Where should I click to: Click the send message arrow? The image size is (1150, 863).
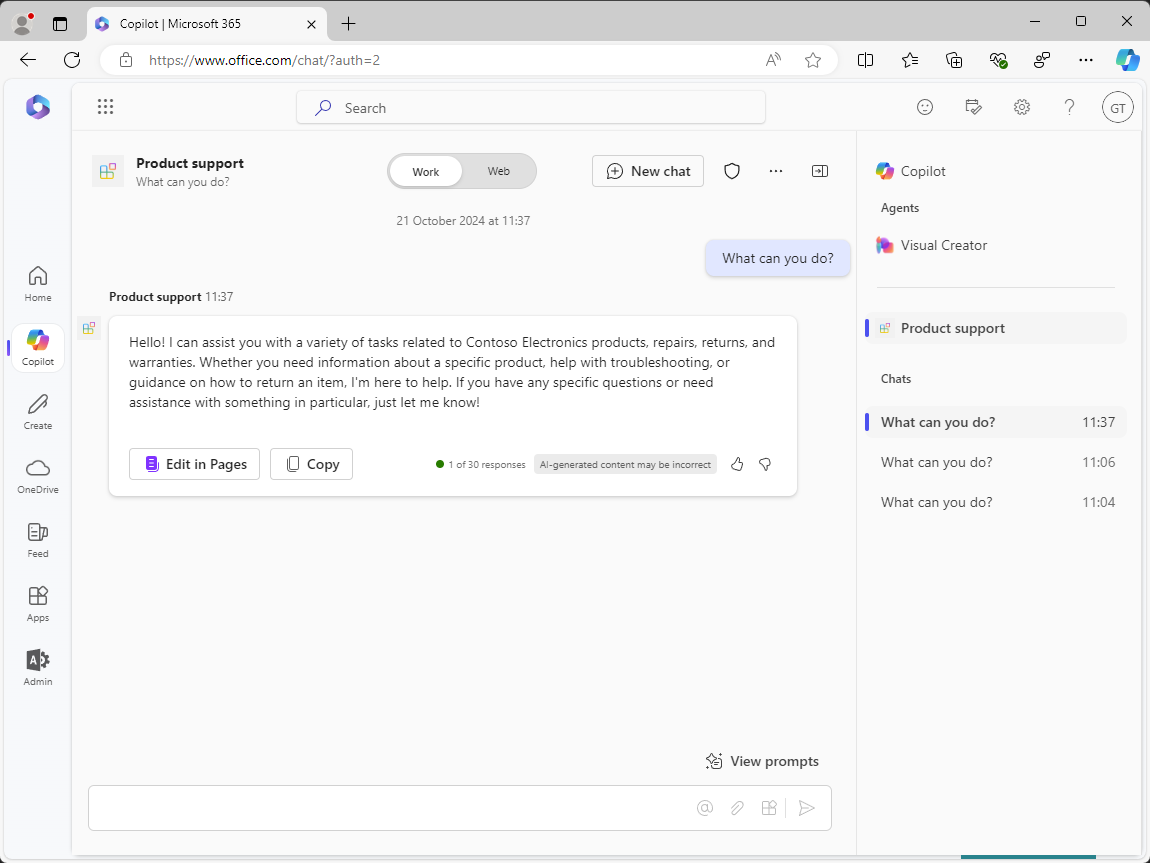click(807, 808)
